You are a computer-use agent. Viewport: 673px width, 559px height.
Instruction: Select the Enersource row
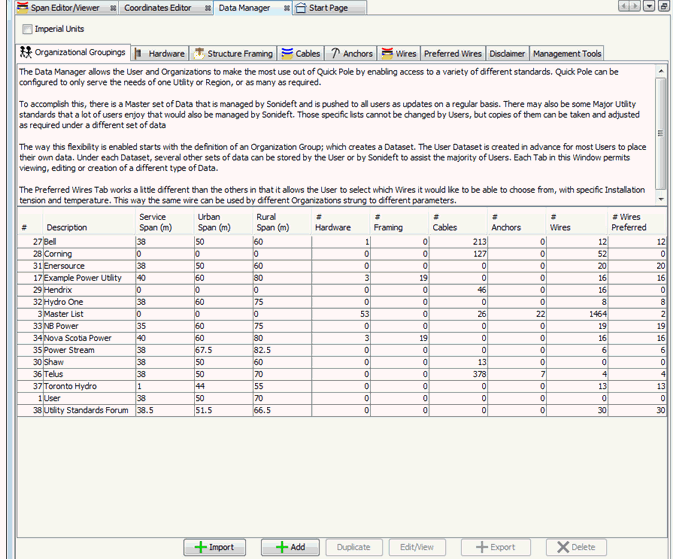point(342,266)
